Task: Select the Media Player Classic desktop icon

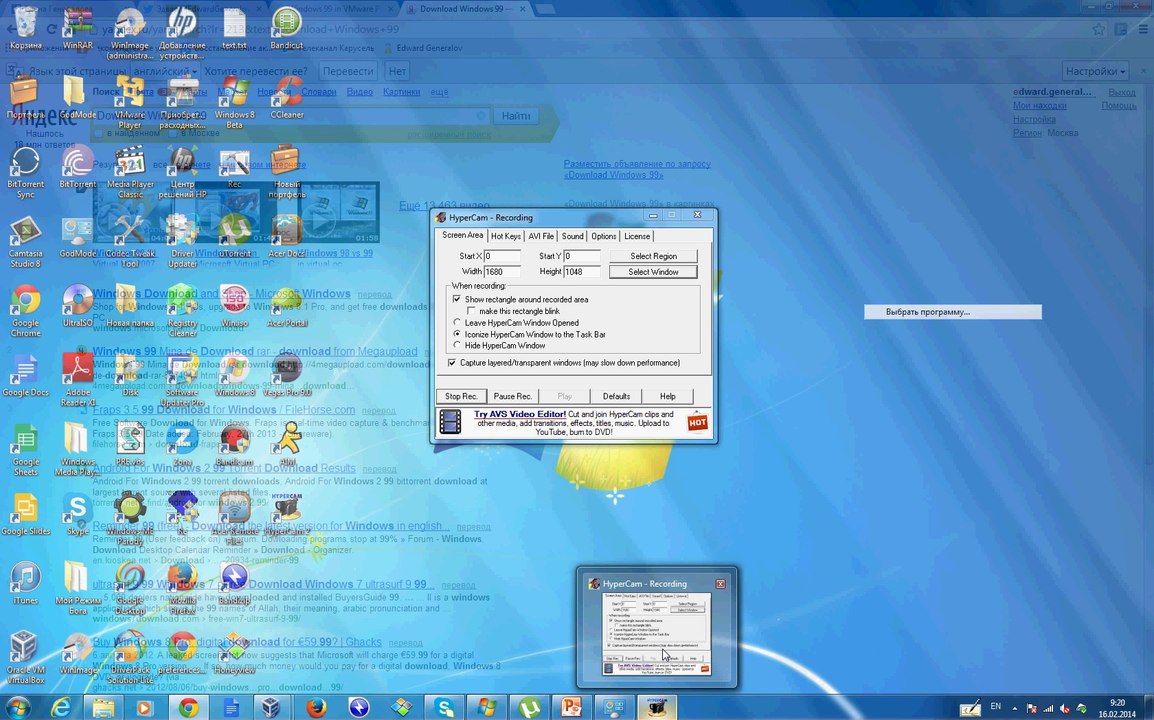Action: click(130, 171)
